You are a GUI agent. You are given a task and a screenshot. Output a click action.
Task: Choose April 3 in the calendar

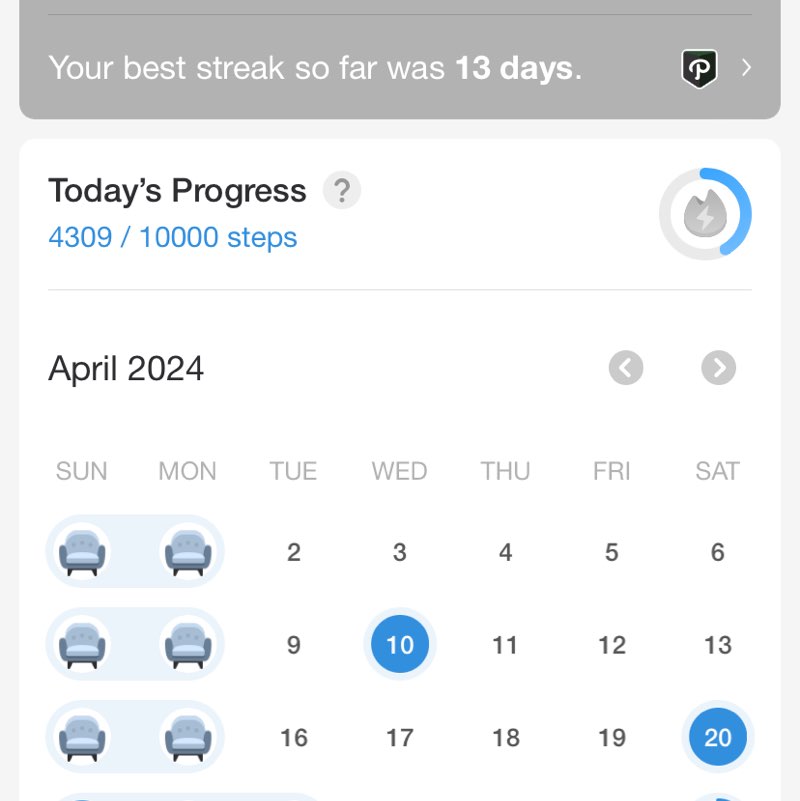(x=400, y=552)
